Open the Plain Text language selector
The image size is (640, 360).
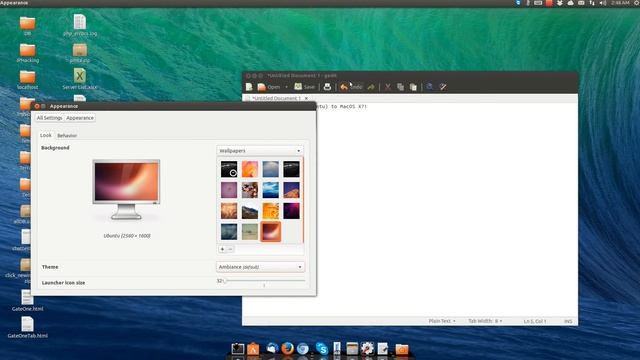click(442, 321)
